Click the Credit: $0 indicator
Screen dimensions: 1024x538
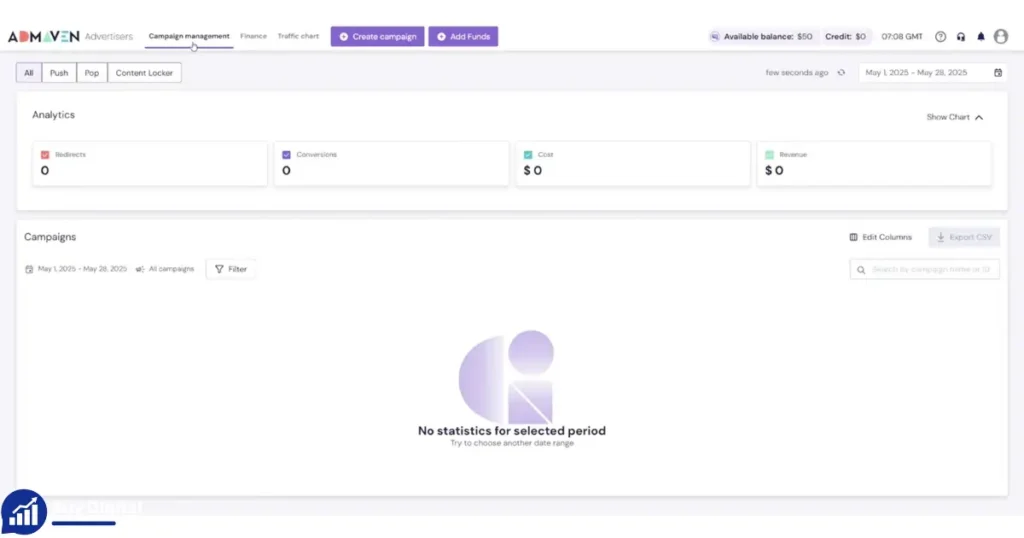[845, 37]
